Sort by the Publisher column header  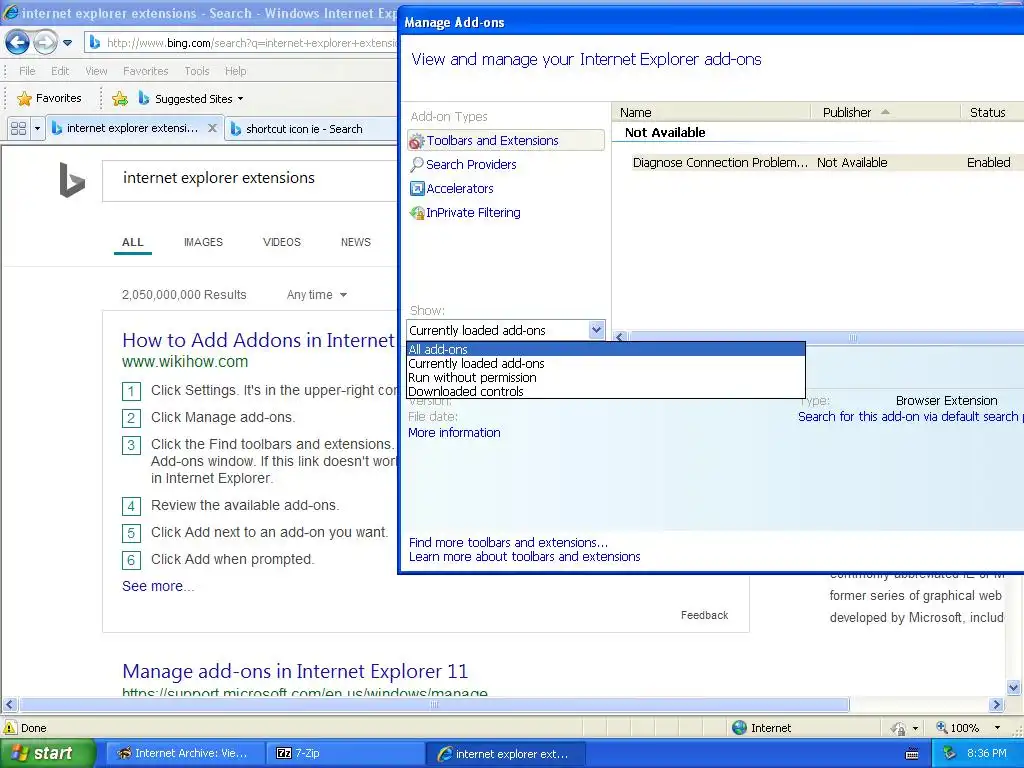click(x=886, y=112)
